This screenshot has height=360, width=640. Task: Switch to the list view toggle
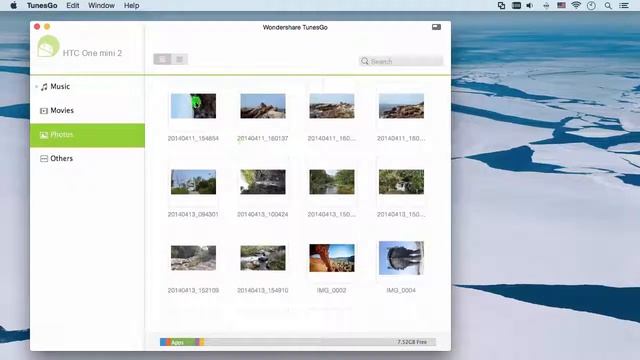162,59
